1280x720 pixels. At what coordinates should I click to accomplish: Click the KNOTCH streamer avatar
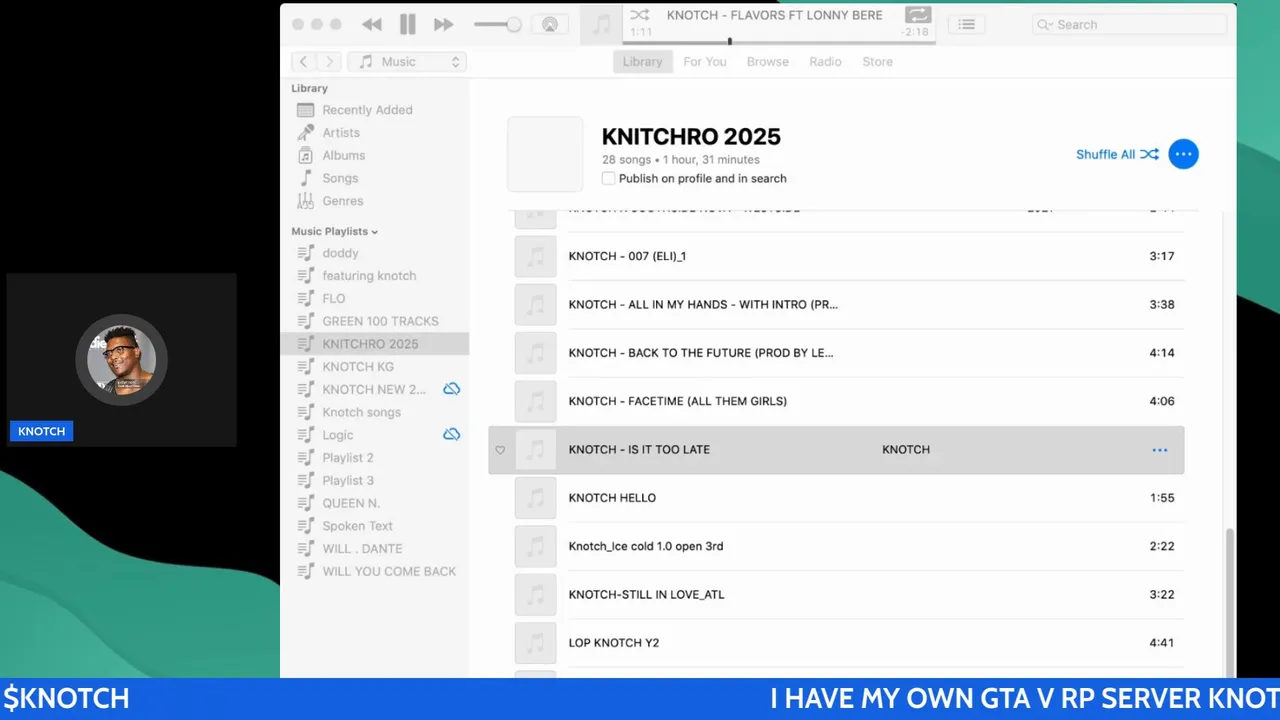coord(121,360)
